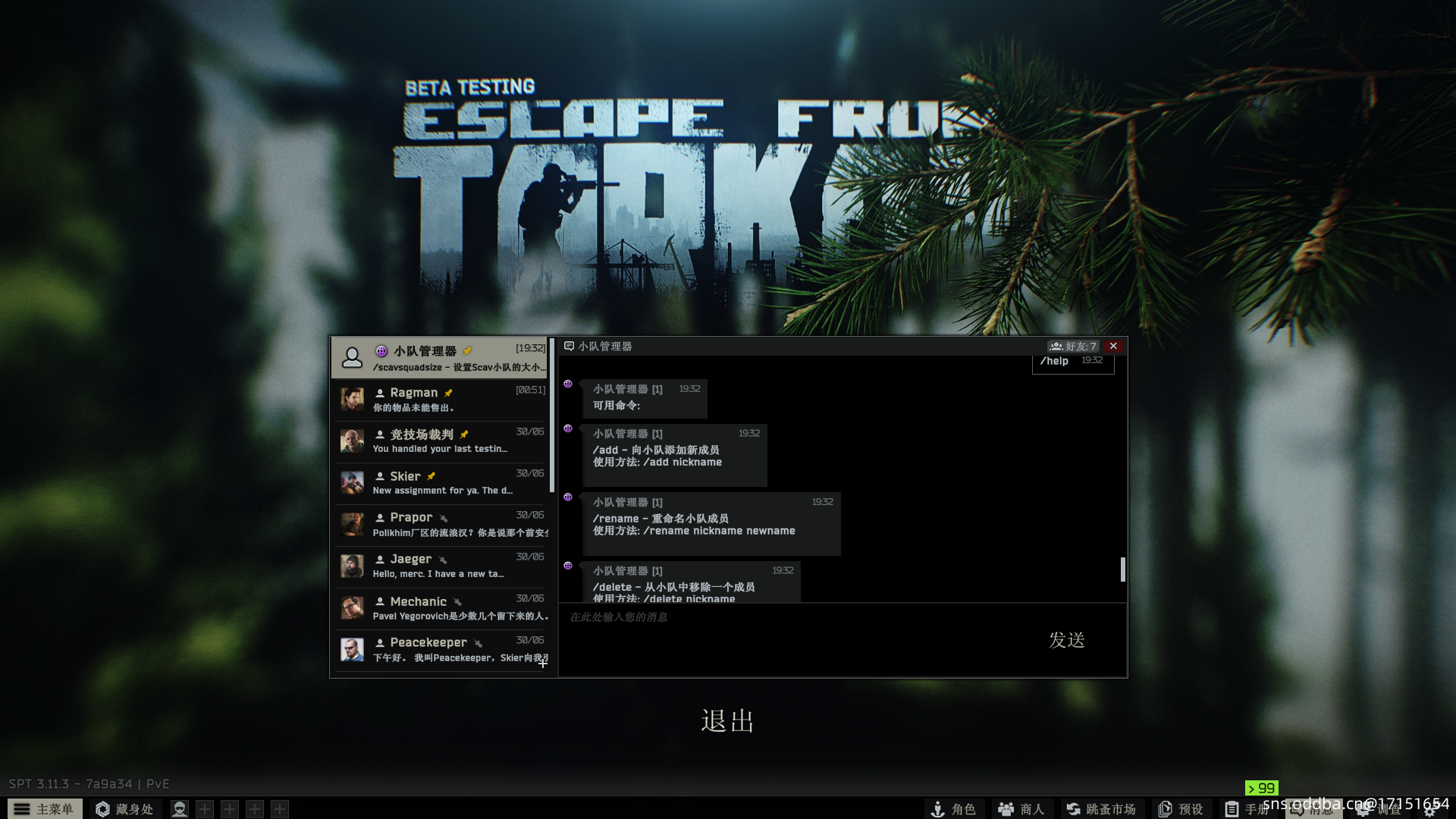1456x819 pixels.
Task: Open the 好友: 7 friends list button
Action: click(1073, 346)
